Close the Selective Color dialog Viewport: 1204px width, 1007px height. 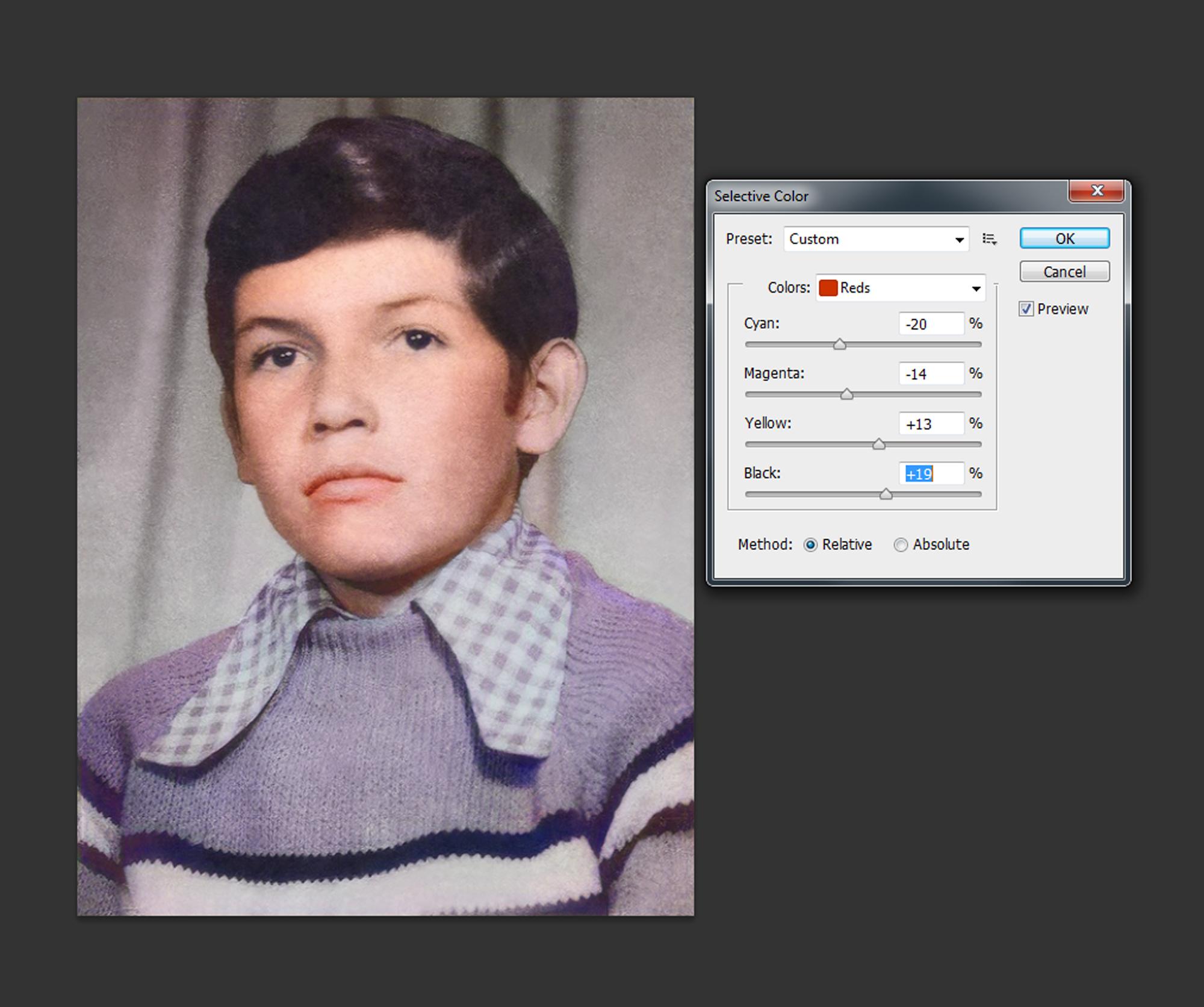coord(1096,191)
